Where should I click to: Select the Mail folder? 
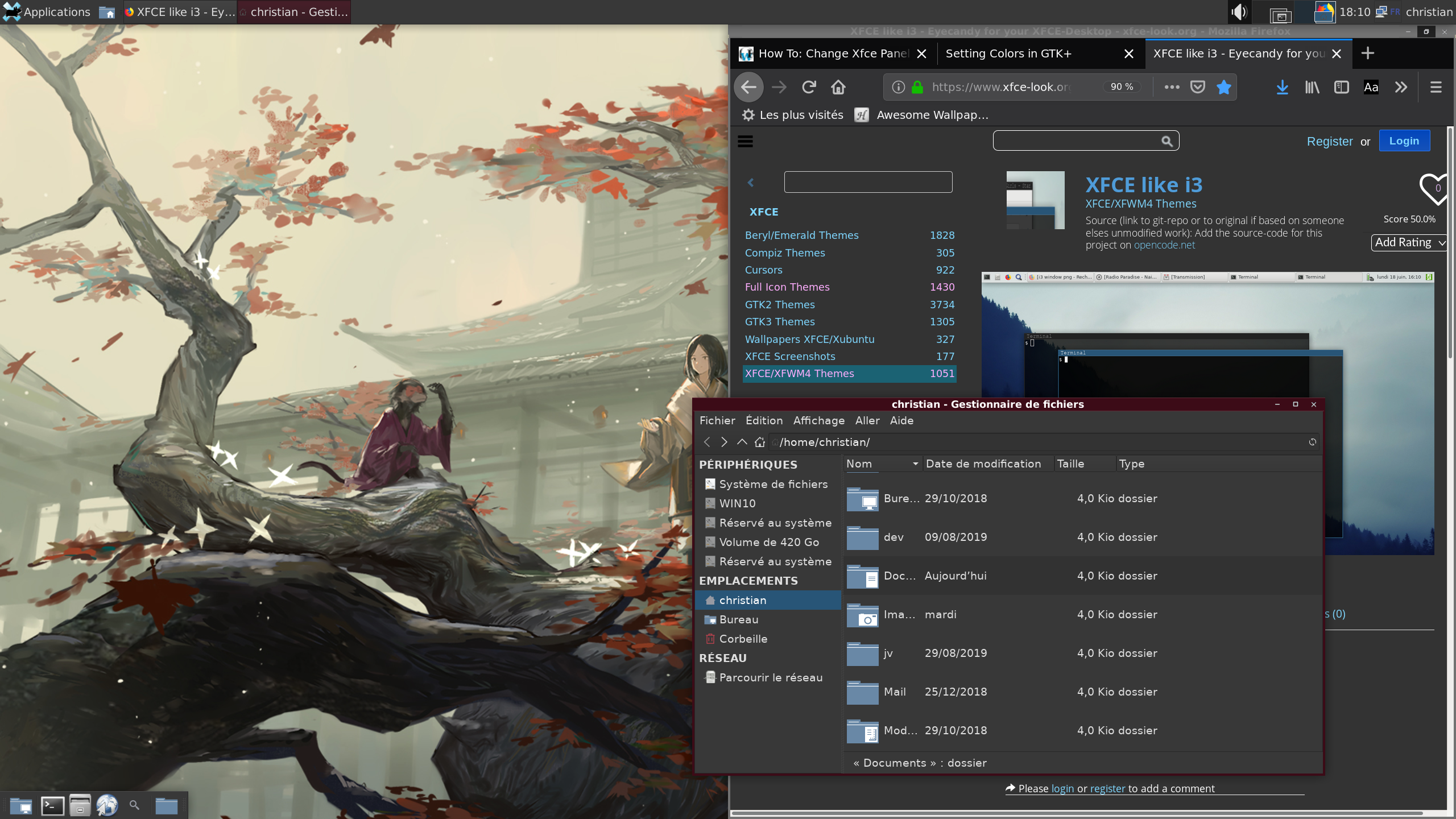(x=1082, y=692)
